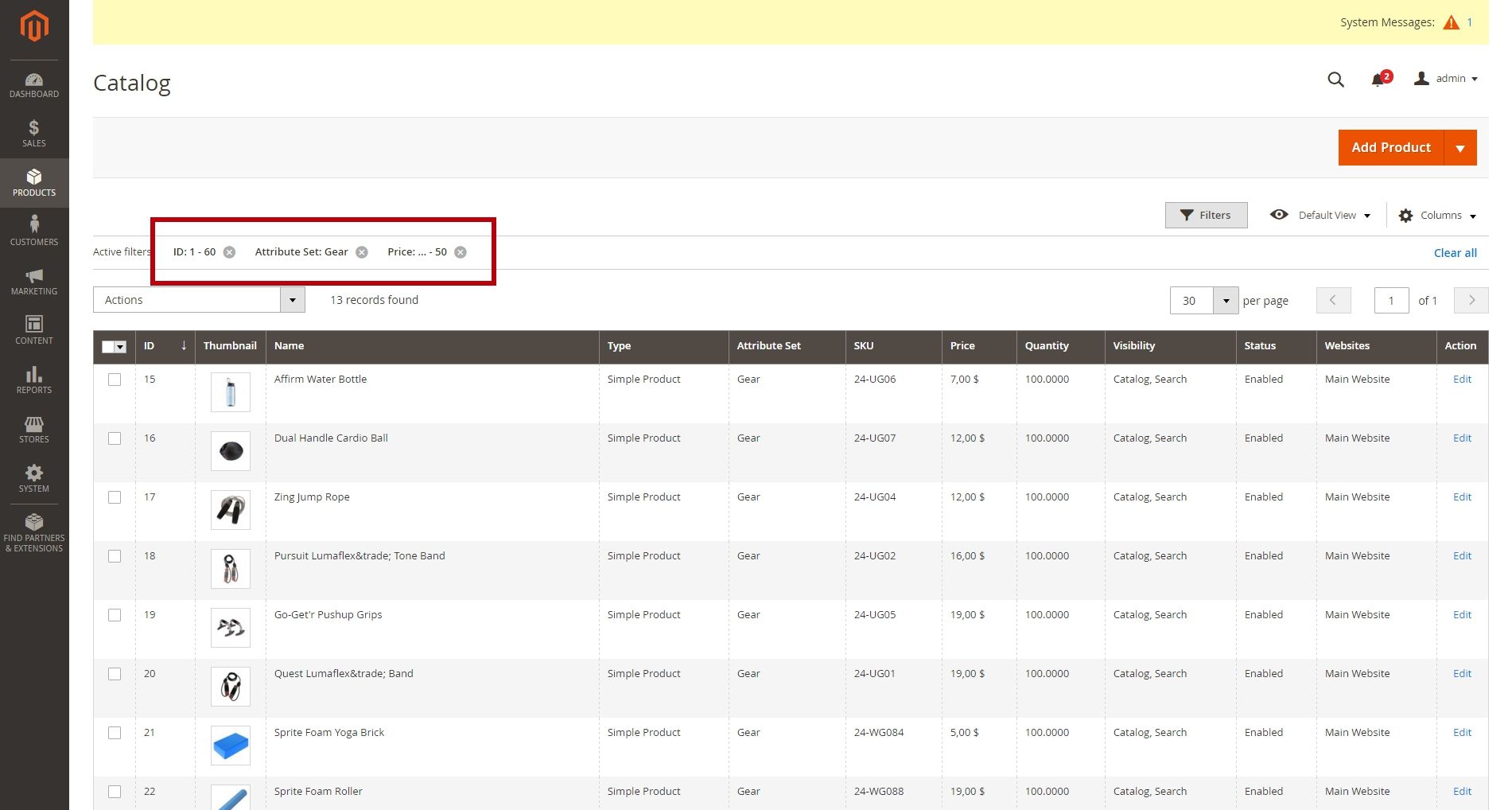Viewport: 1512px width, 810px height.
Task: Tick the Sprite Foam Yoga Brick checkbox
Action: click(115, 733)
